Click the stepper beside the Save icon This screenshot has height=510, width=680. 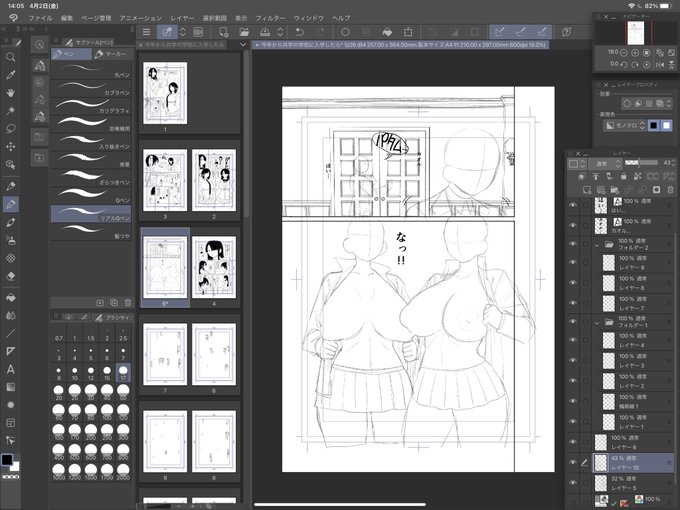(280, 32)
